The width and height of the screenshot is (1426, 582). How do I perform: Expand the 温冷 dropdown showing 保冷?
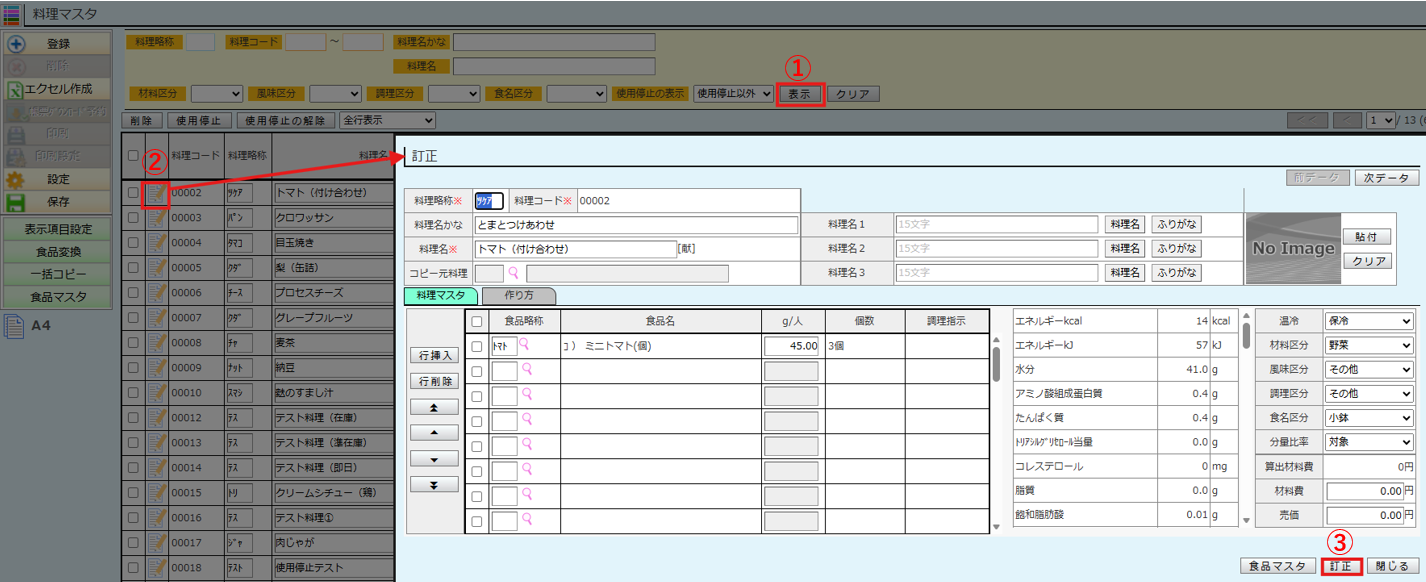[1368, 321]
